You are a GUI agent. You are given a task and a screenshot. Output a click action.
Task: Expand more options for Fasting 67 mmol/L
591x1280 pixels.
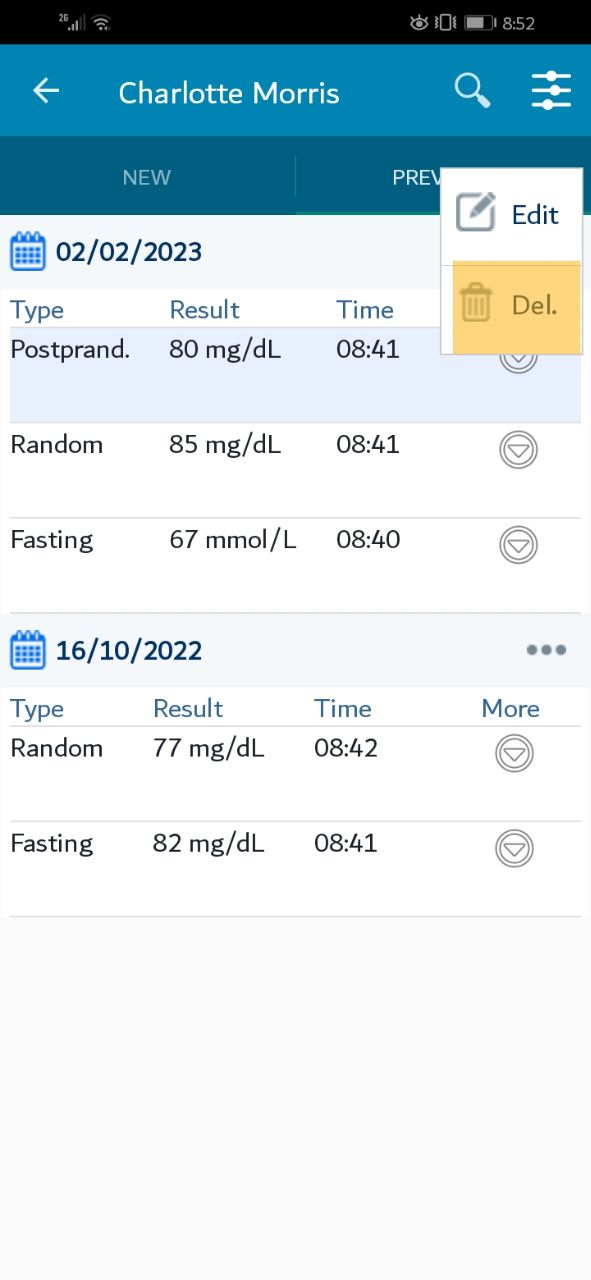[x=518, y=545]
